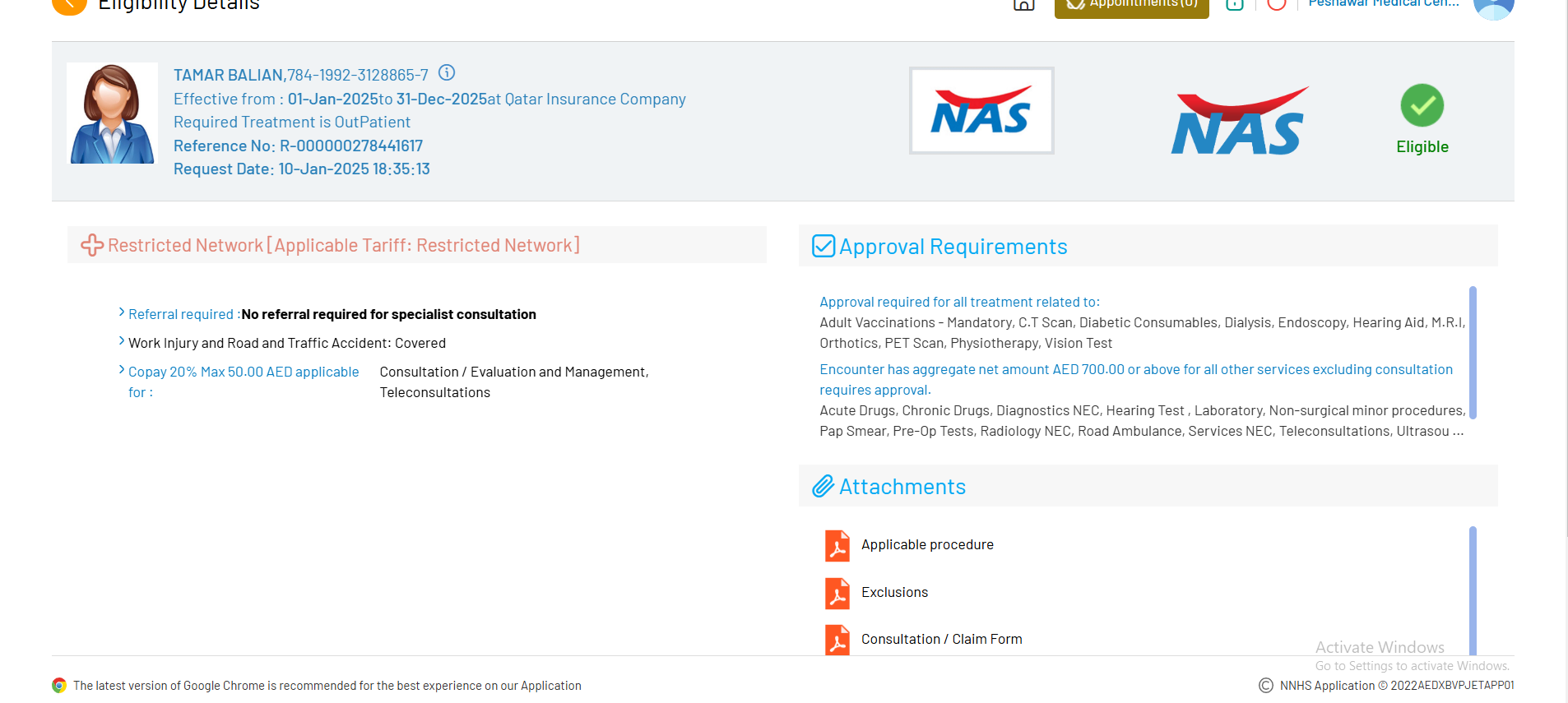
Task: Open the 'Consultation / Claim Form' attachment link
Action: pyautogui.click(x=942, y=639)
